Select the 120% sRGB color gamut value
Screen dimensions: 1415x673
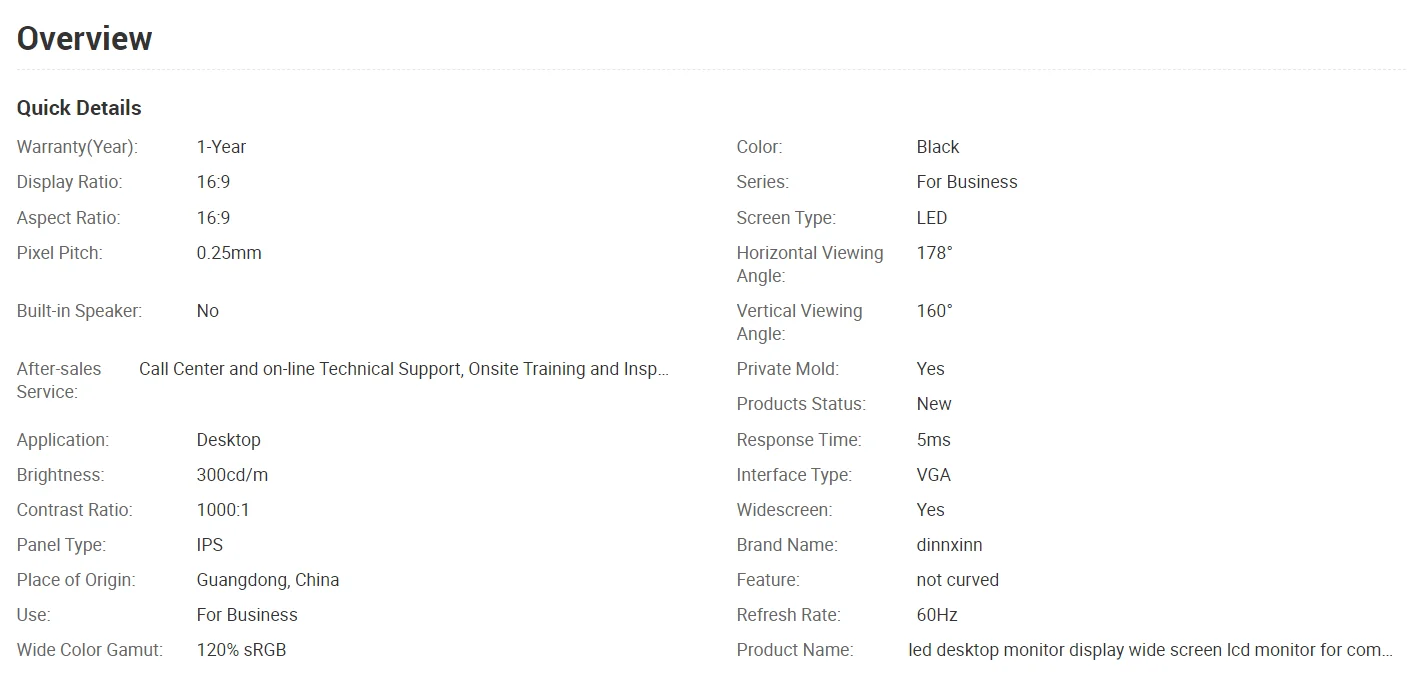(241, 650)
